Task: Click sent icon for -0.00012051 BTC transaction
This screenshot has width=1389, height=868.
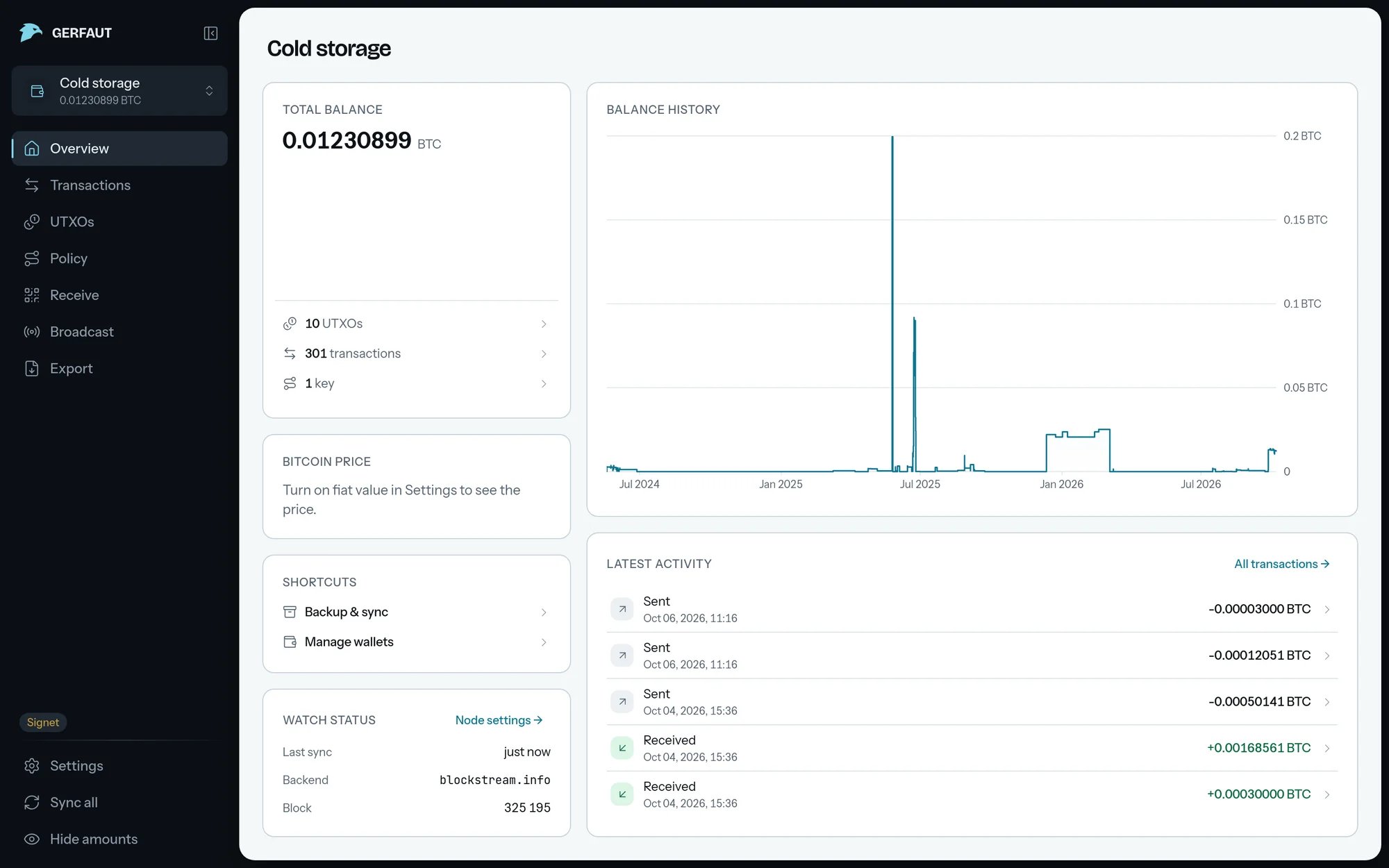Action: [x=622, y=656]
